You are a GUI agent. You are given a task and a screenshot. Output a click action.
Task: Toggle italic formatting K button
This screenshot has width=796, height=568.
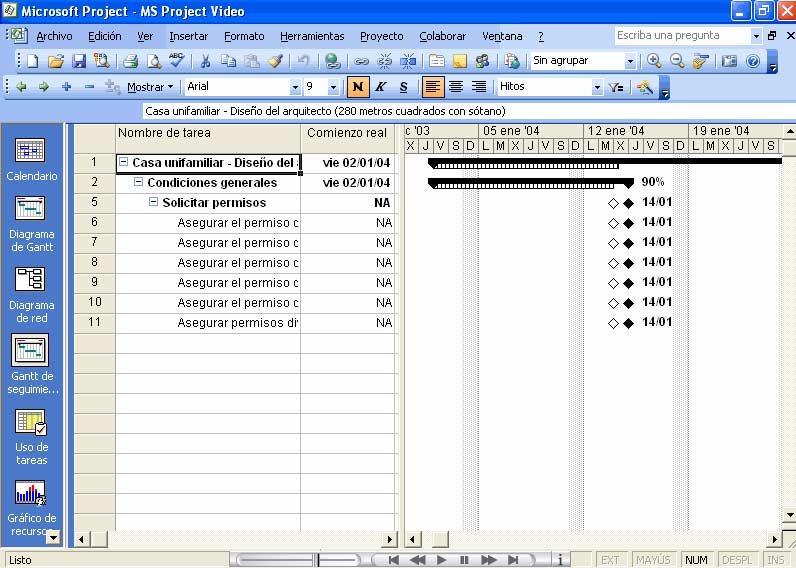[x=381, y=87]
